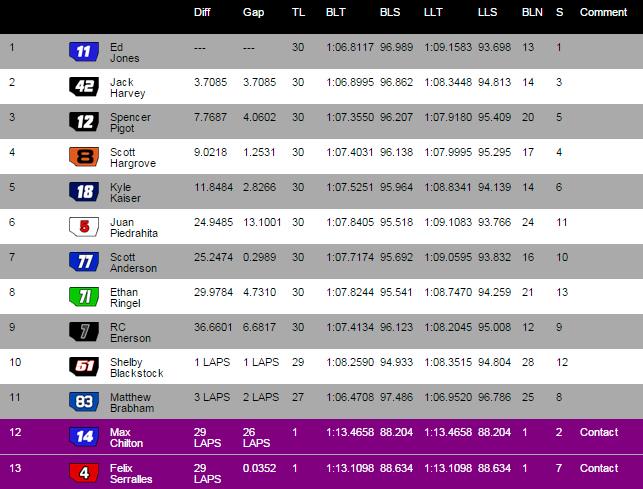Click Max Chilton last lap speed 88.204
Viewport: 643px width, 489px height.
[x=494, y=432]
